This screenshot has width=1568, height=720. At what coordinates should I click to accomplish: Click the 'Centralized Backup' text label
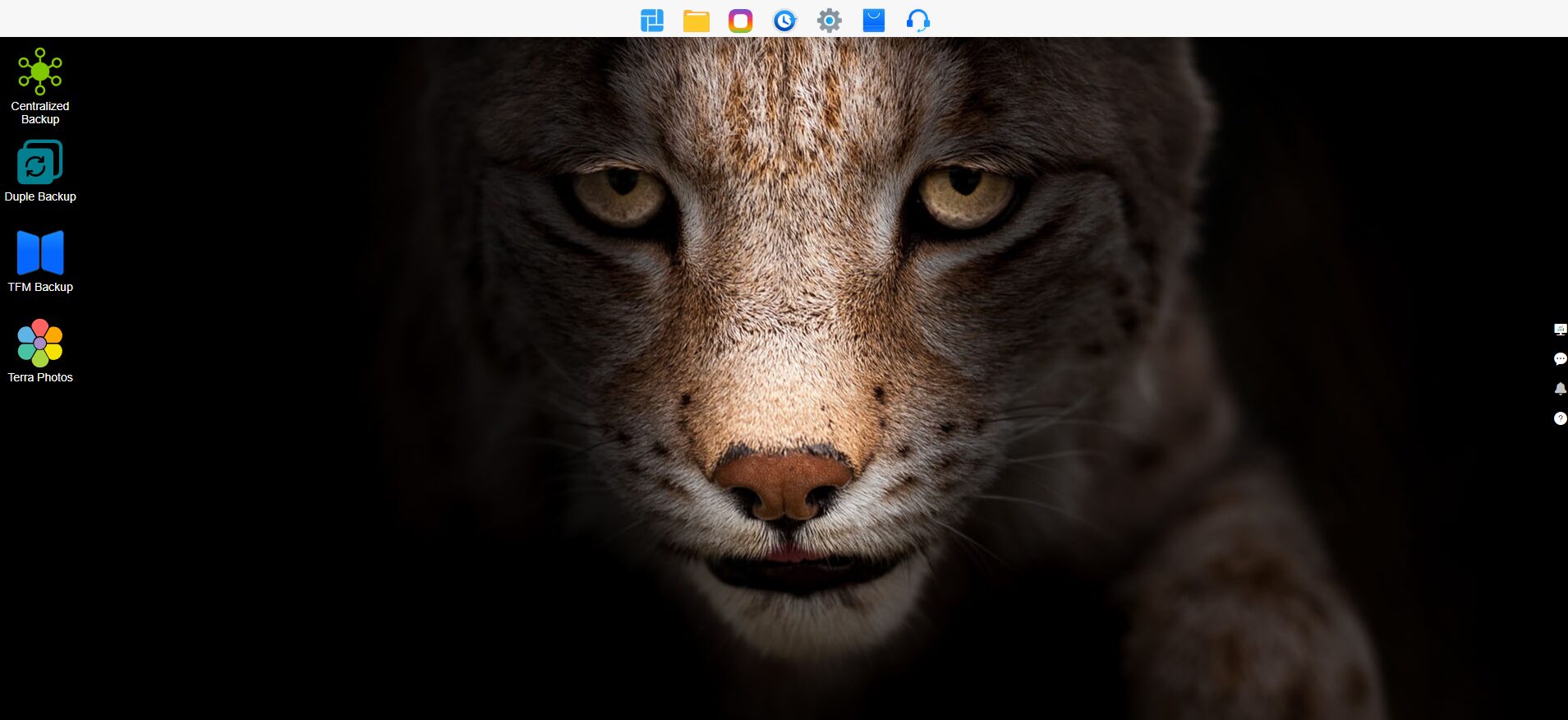tap(39, 113)
